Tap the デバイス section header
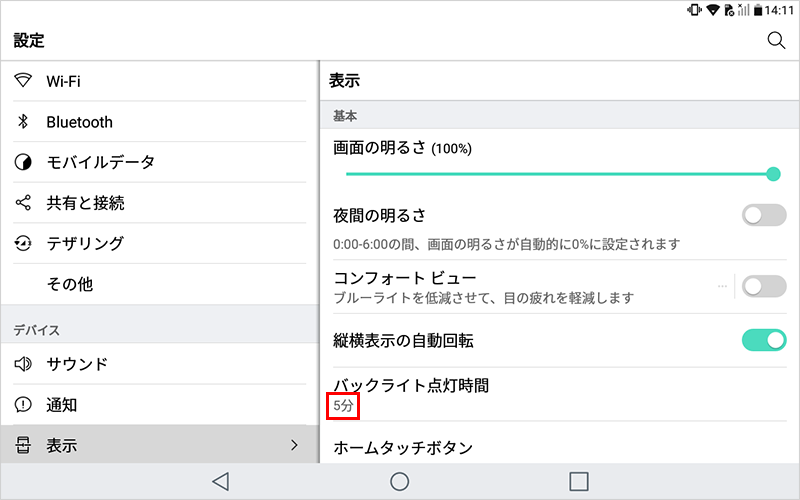Image resolution: width=800 pixels, height=500 pixels. tap(36, 330)
